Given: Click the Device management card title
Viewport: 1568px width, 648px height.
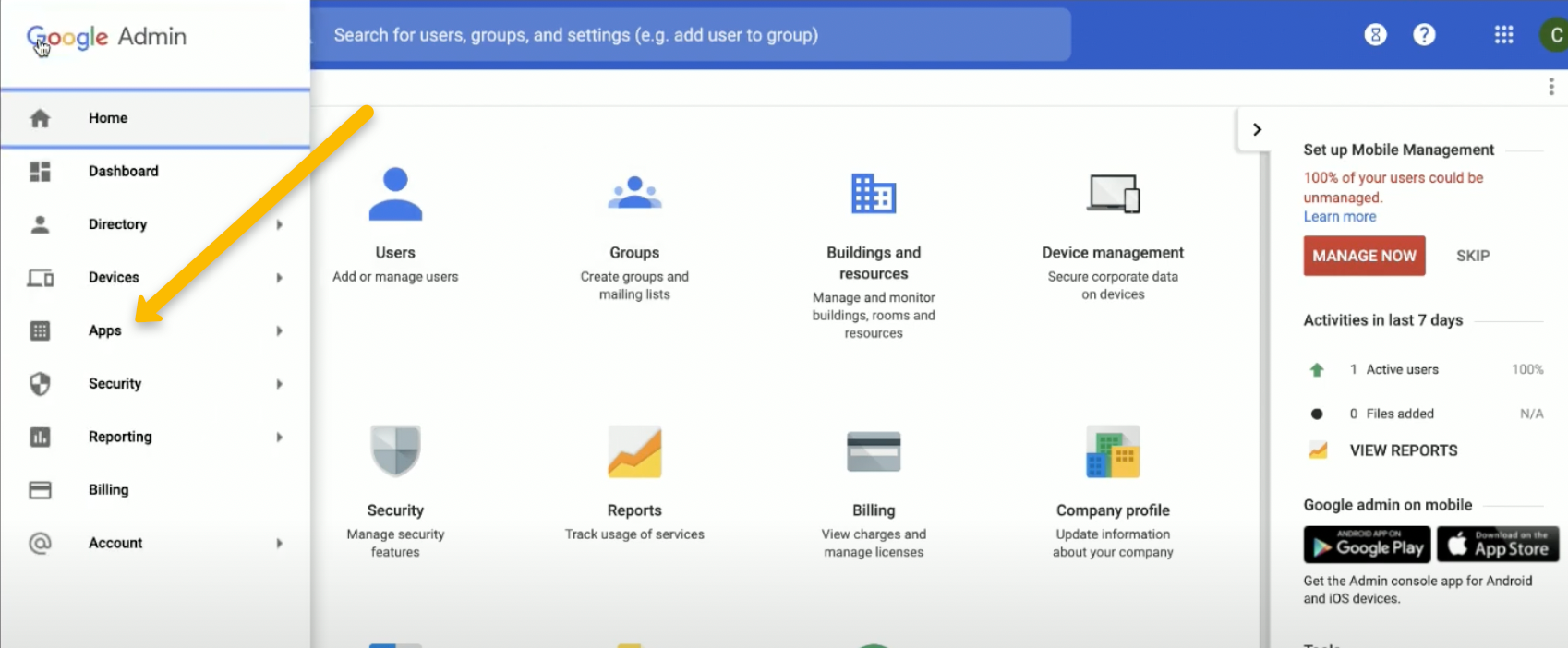Looking at the screenshot, I should pos(1113,253).
